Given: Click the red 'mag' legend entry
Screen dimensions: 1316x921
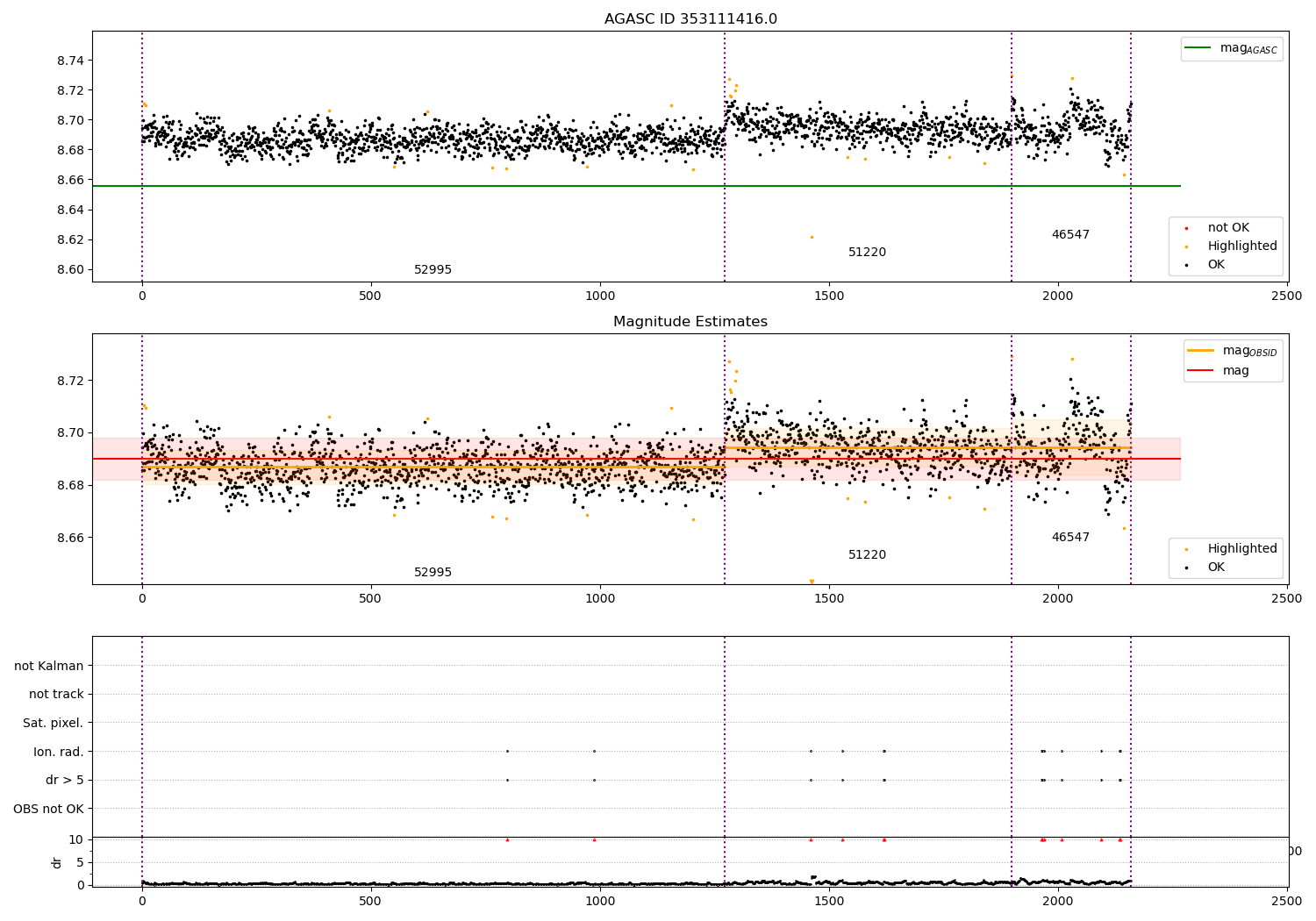Looking at the screenshot, I should pos(1219,371).
